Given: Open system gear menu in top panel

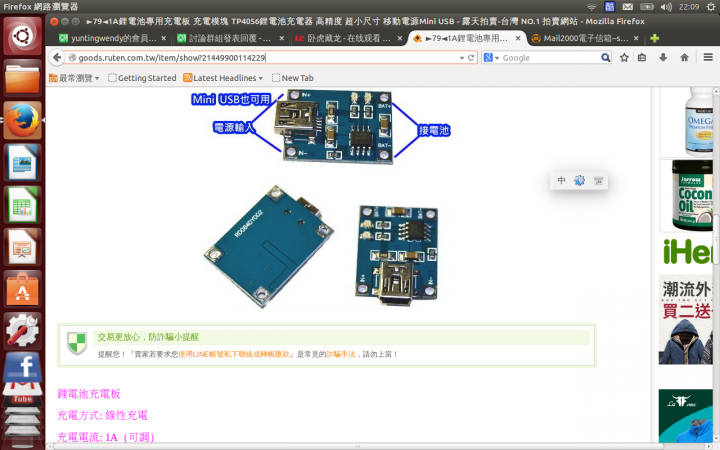Looking at the screenshot, I should [x=711, y=7].
